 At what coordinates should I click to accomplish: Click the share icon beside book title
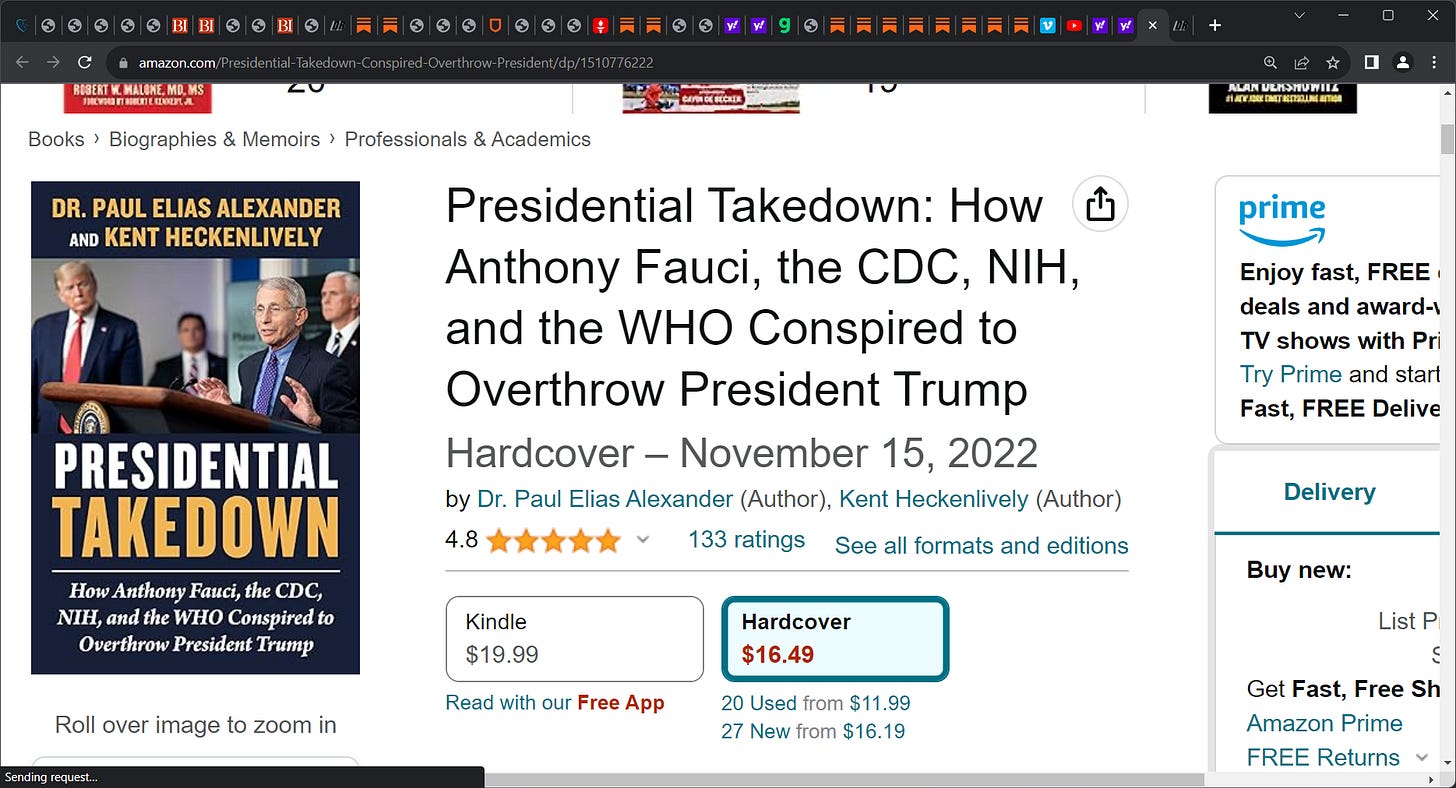click(1099, 204)
